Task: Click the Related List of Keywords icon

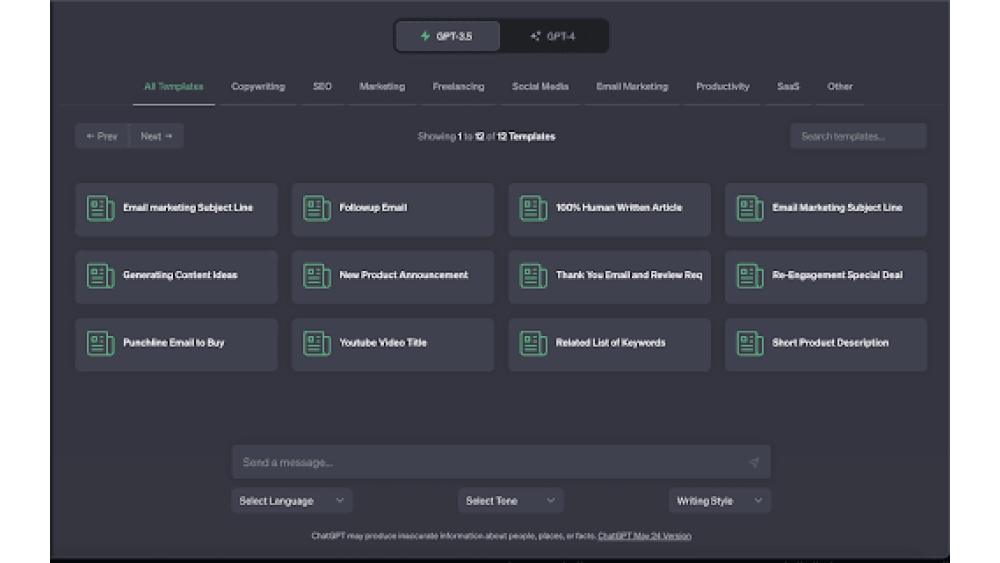Action: 533,344
